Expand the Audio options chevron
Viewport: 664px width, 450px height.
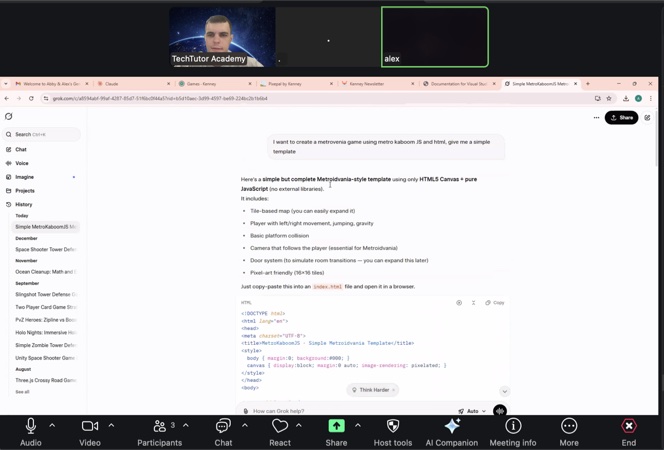52,425
